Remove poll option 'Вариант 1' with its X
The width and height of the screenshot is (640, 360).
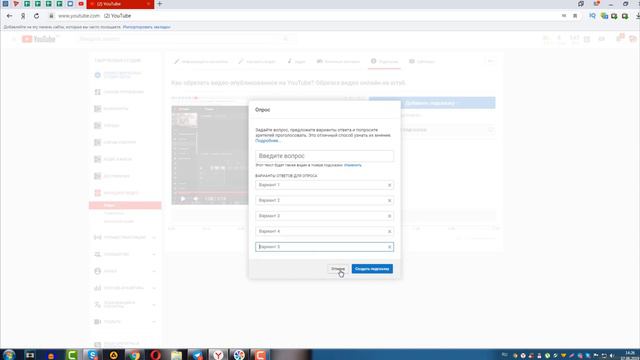(389, 185)
